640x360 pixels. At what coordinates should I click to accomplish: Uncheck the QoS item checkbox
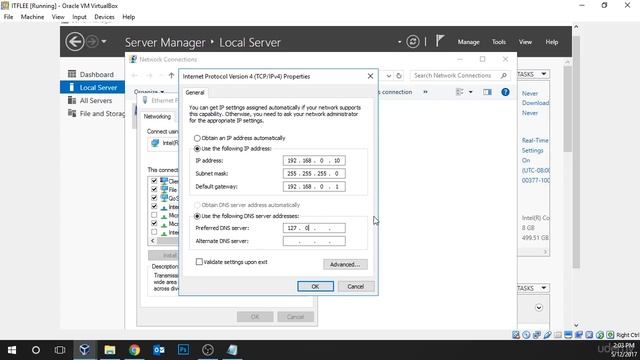[x=154, y=198]
